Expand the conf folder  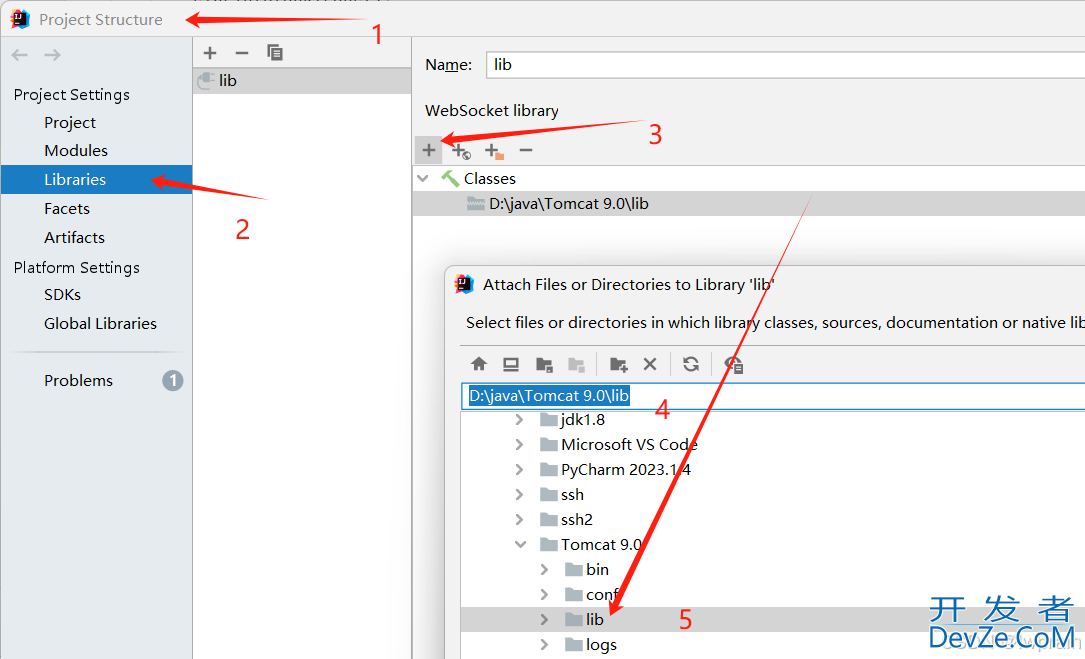pos(544,595)
